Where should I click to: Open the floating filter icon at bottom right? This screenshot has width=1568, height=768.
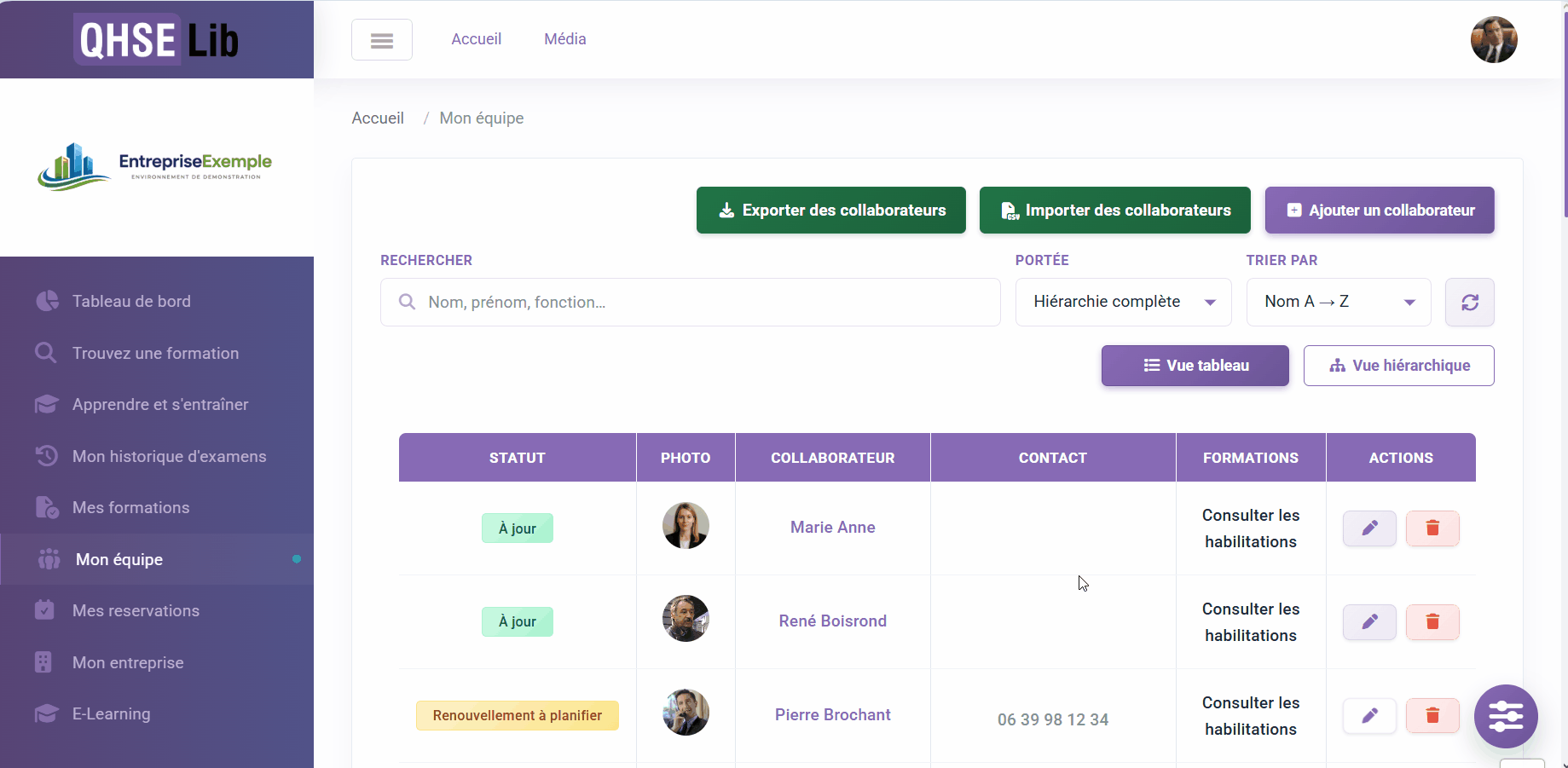(1506, 717)
